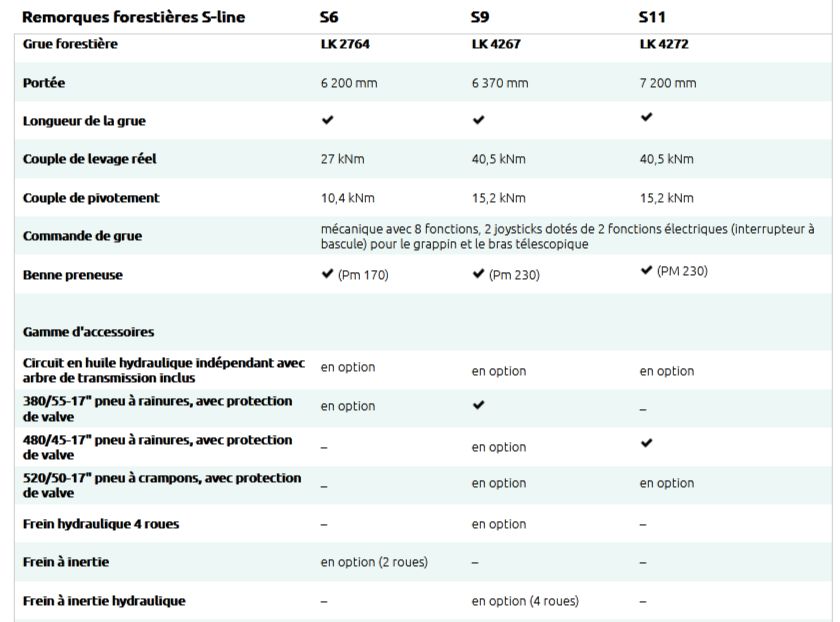Select the "en option (4 roues)" cell

pos(524,601)
